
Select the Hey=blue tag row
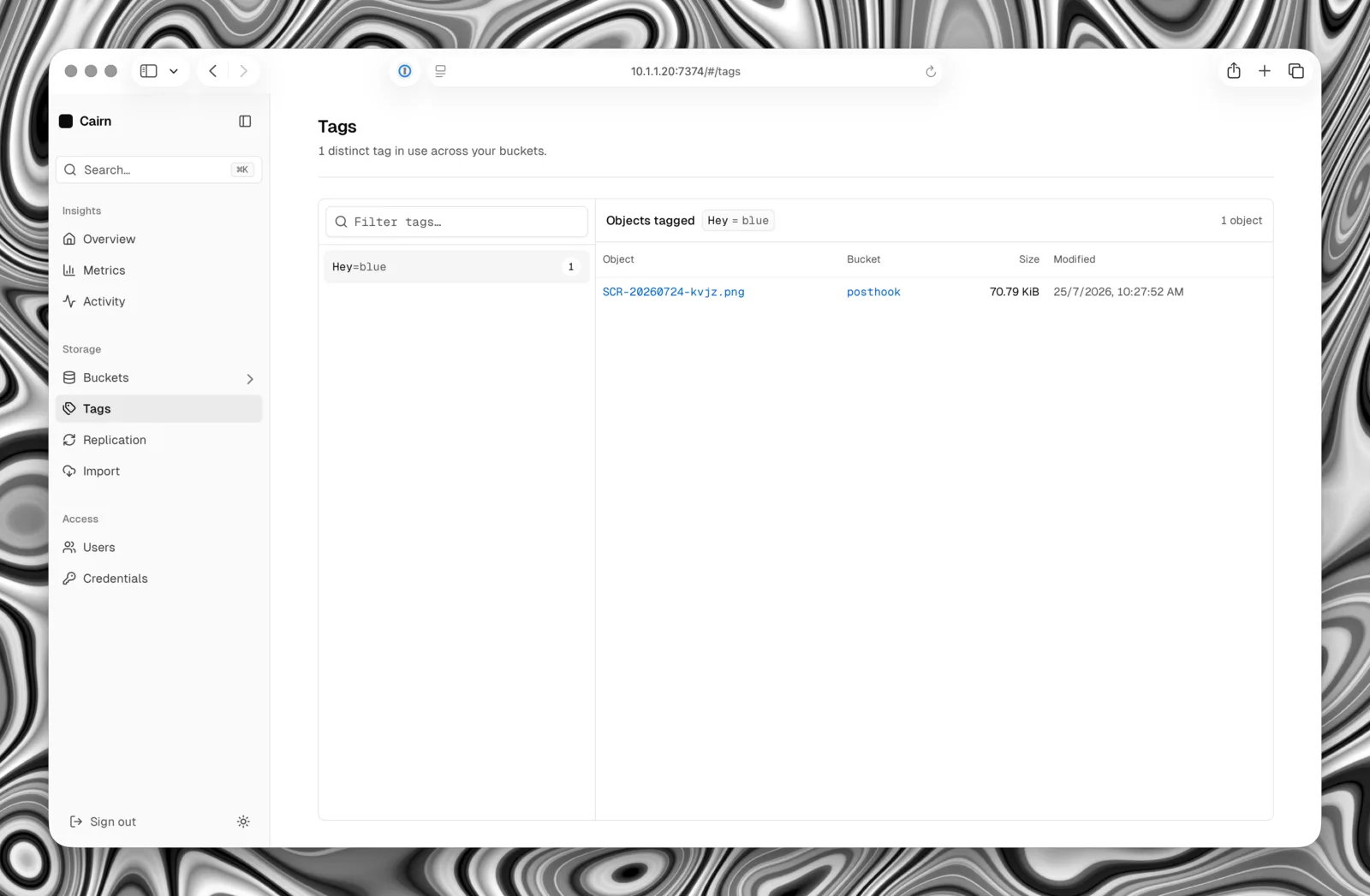tap(456, 267)
